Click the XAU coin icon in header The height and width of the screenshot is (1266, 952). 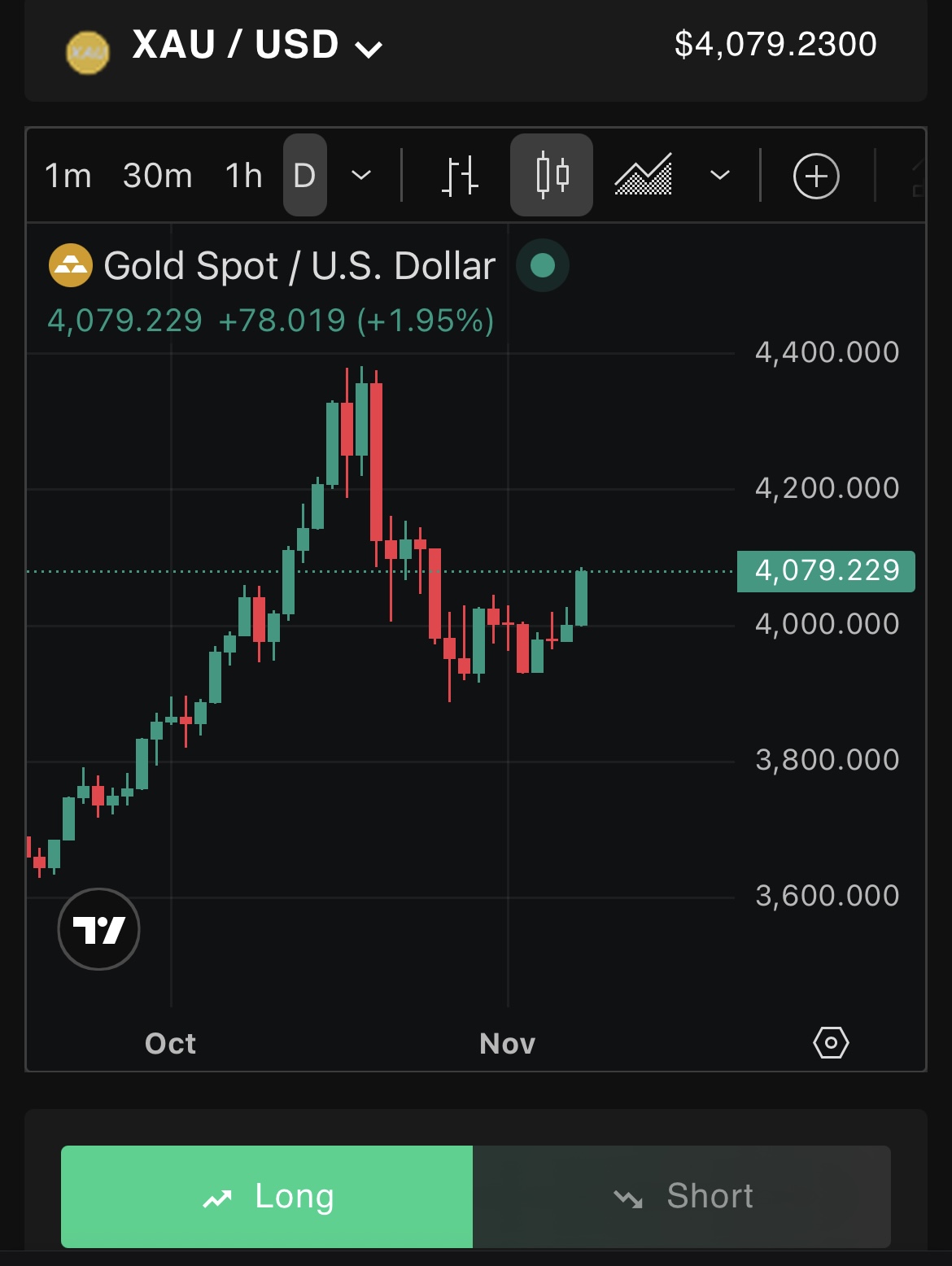(88, 53)
